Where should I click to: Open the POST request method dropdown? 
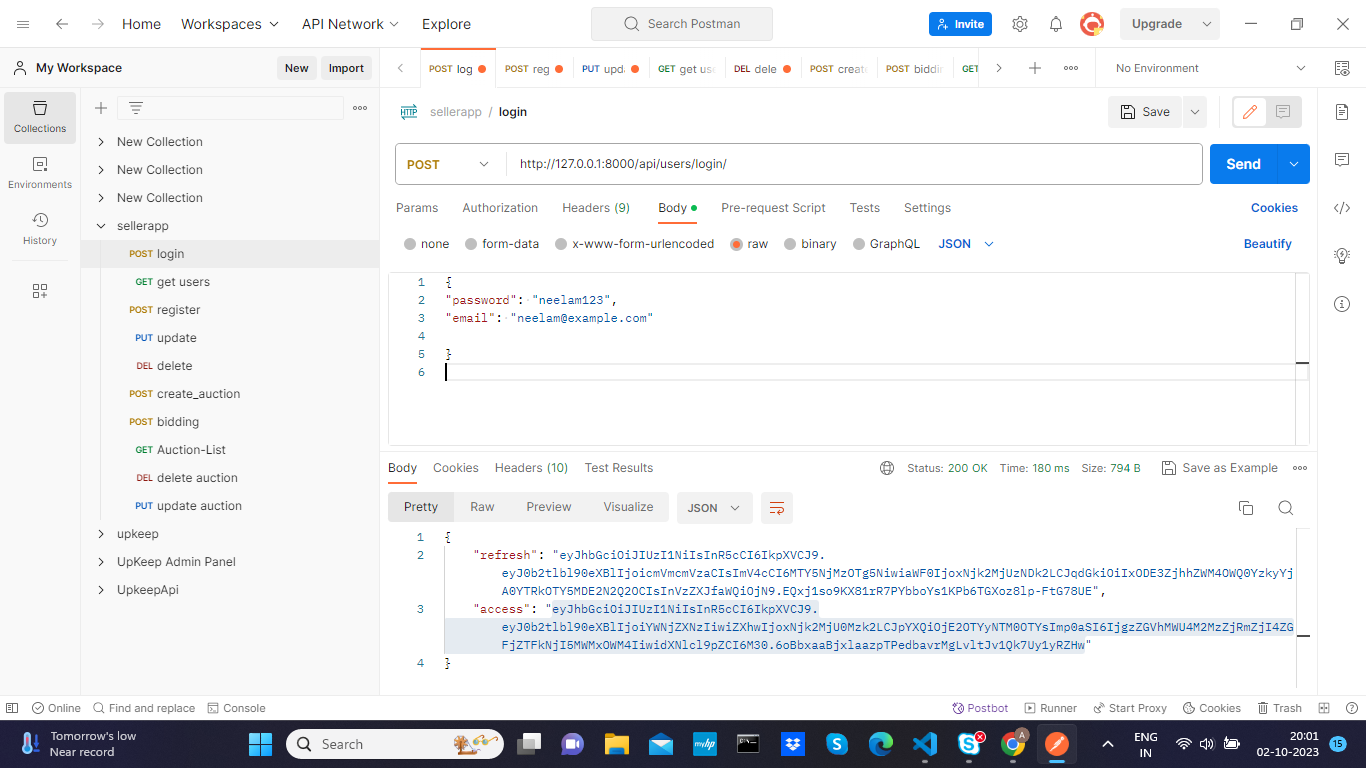(448, 163)
